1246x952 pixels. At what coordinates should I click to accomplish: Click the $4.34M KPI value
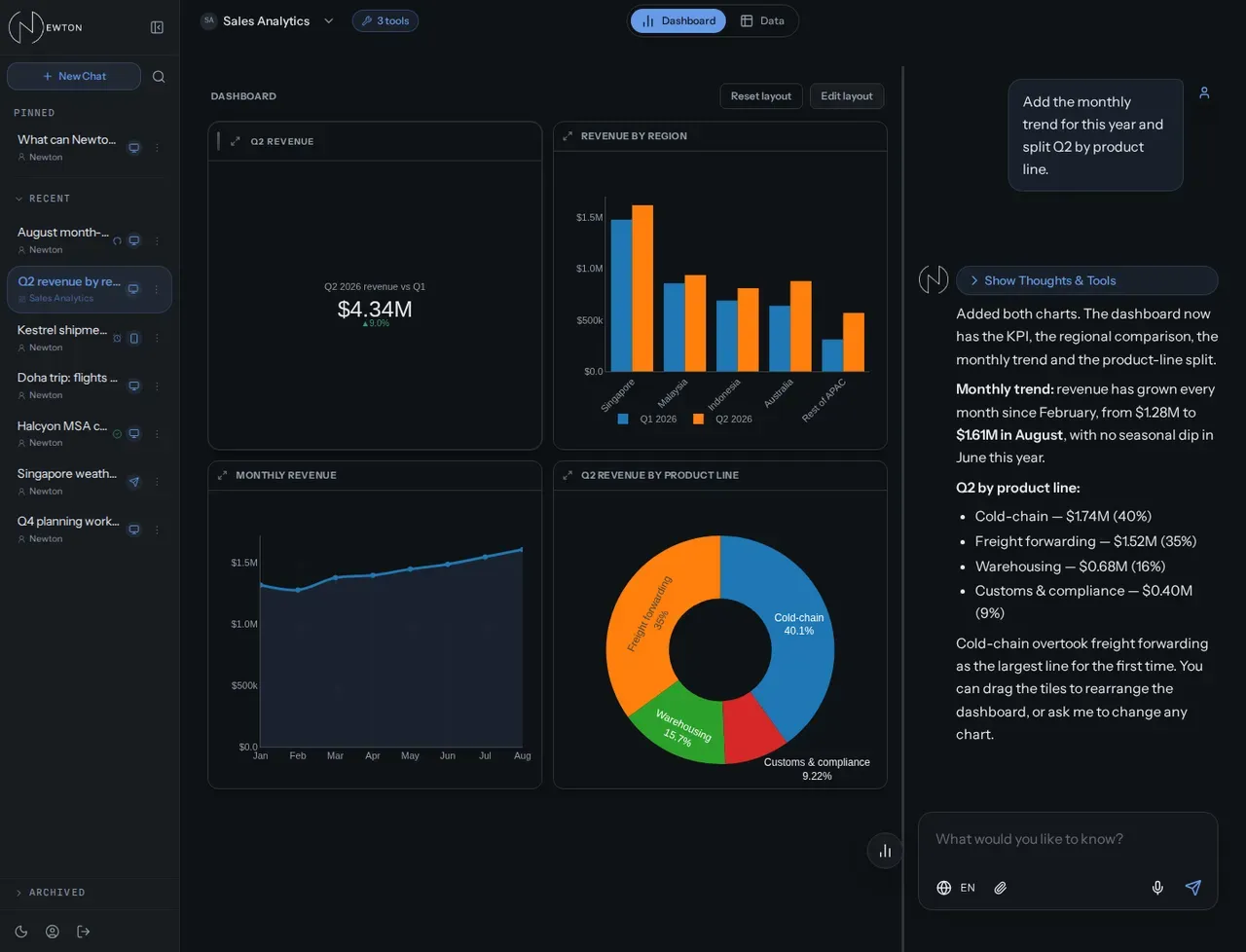pyautogui.click(x=375, y=310)
